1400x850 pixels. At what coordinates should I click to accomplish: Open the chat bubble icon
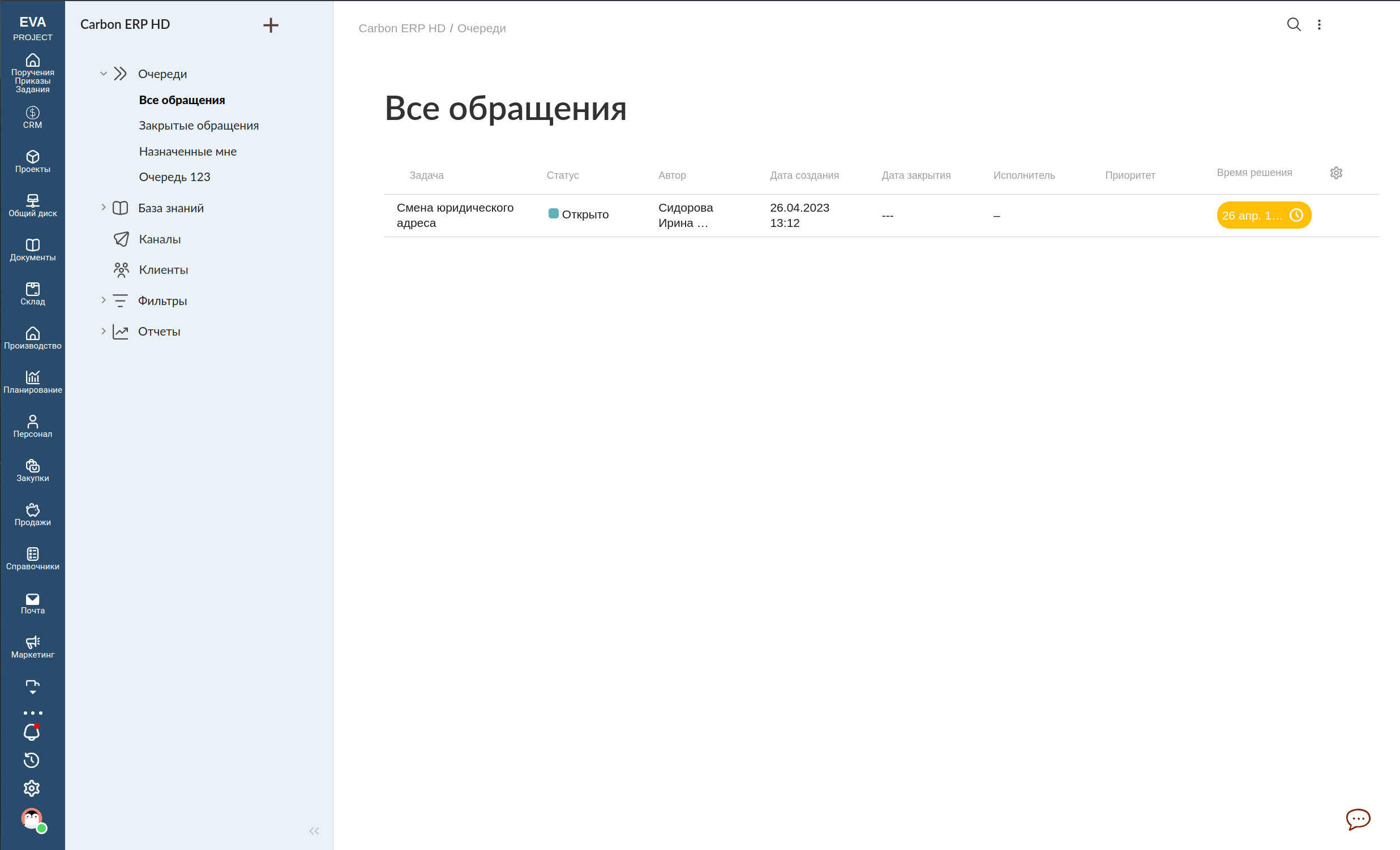[x=1358, y=819]
